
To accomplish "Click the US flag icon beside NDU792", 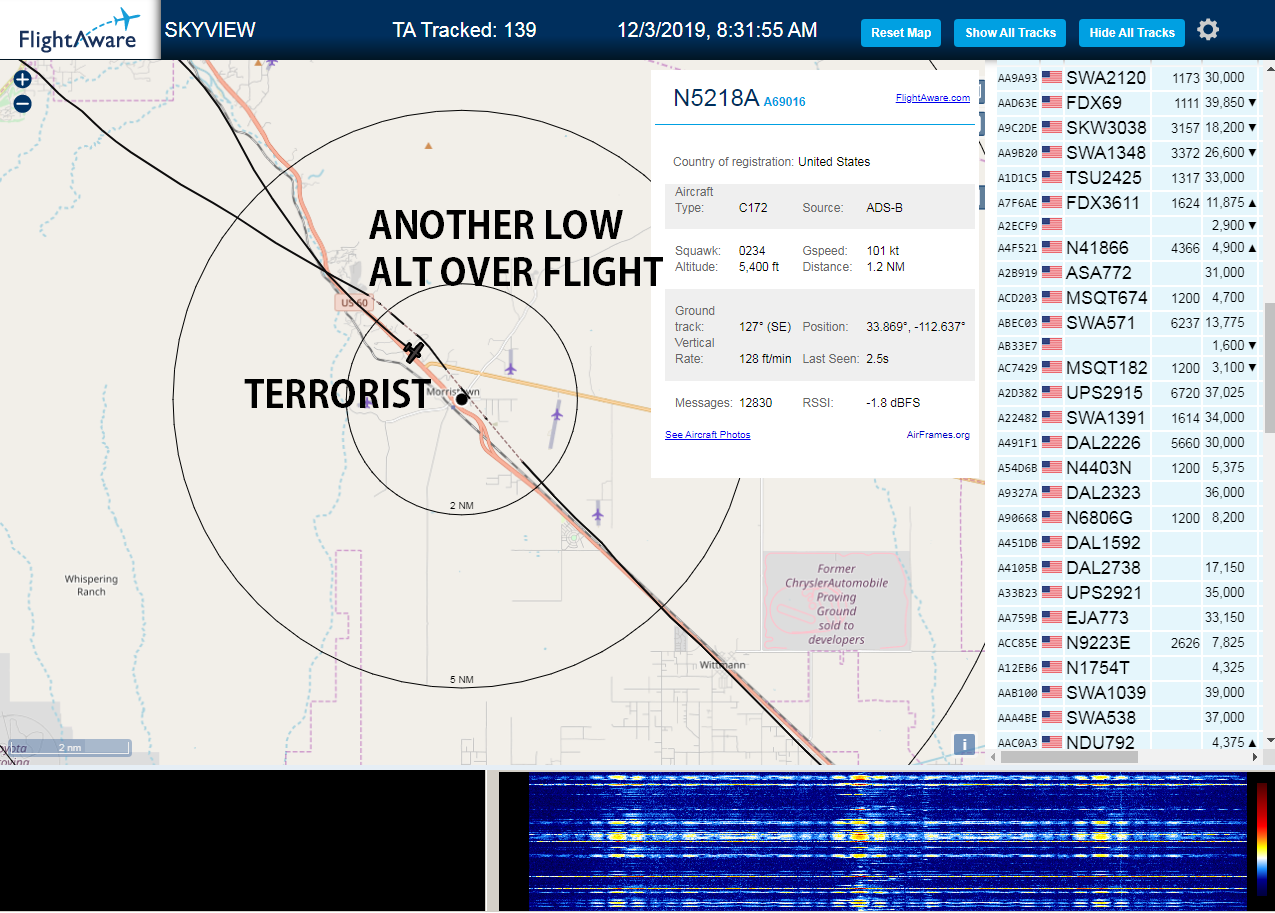I will click(1052, 742).
